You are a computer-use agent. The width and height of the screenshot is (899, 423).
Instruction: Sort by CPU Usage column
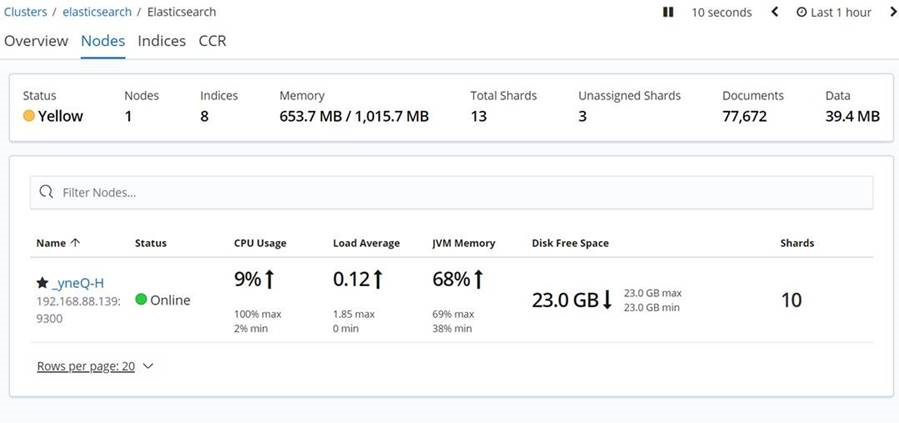click(260, 243)
